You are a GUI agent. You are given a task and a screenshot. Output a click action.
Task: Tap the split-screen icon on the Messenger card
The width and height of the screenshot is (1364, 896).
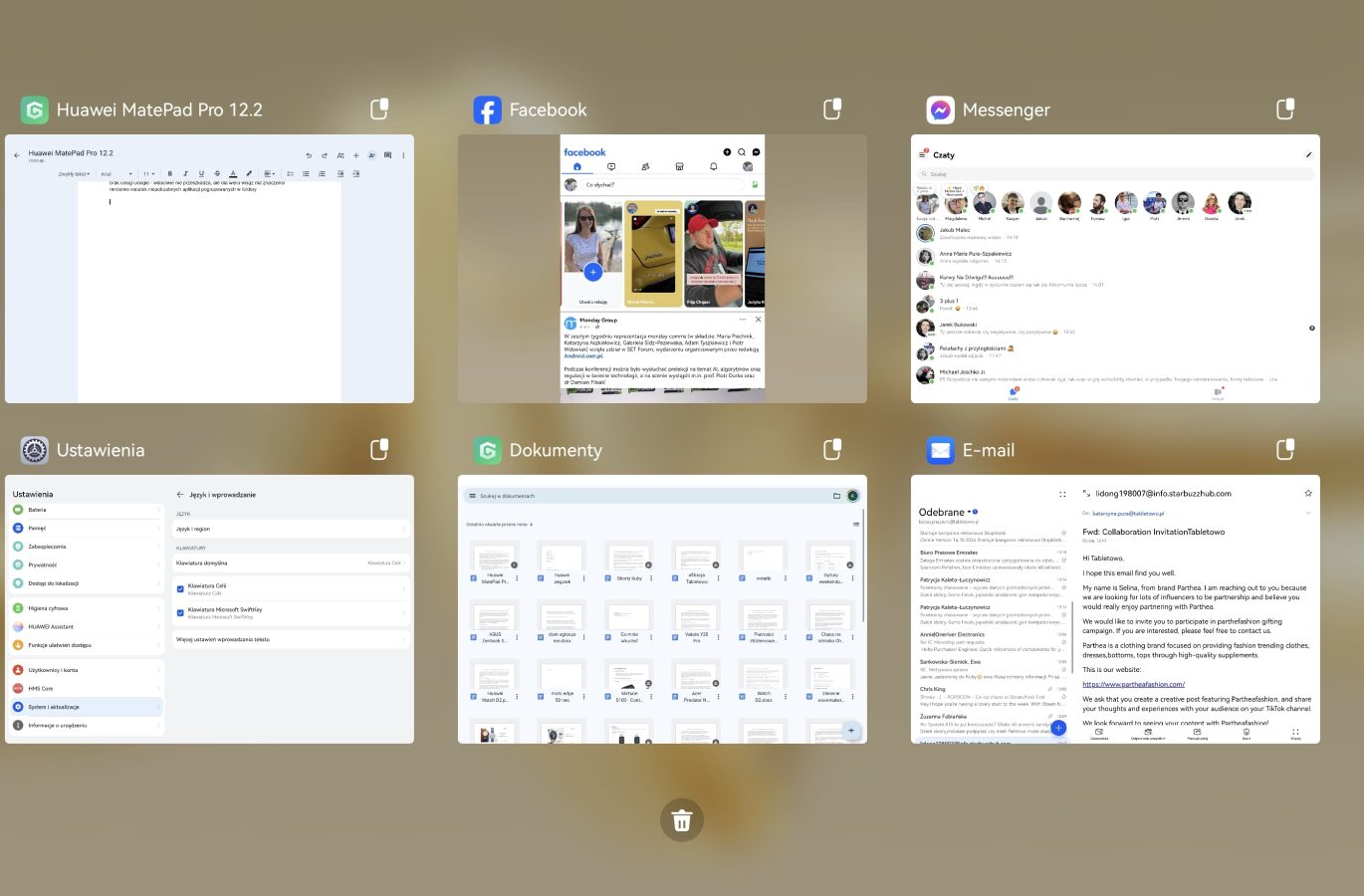click(x=1285, y=110)
